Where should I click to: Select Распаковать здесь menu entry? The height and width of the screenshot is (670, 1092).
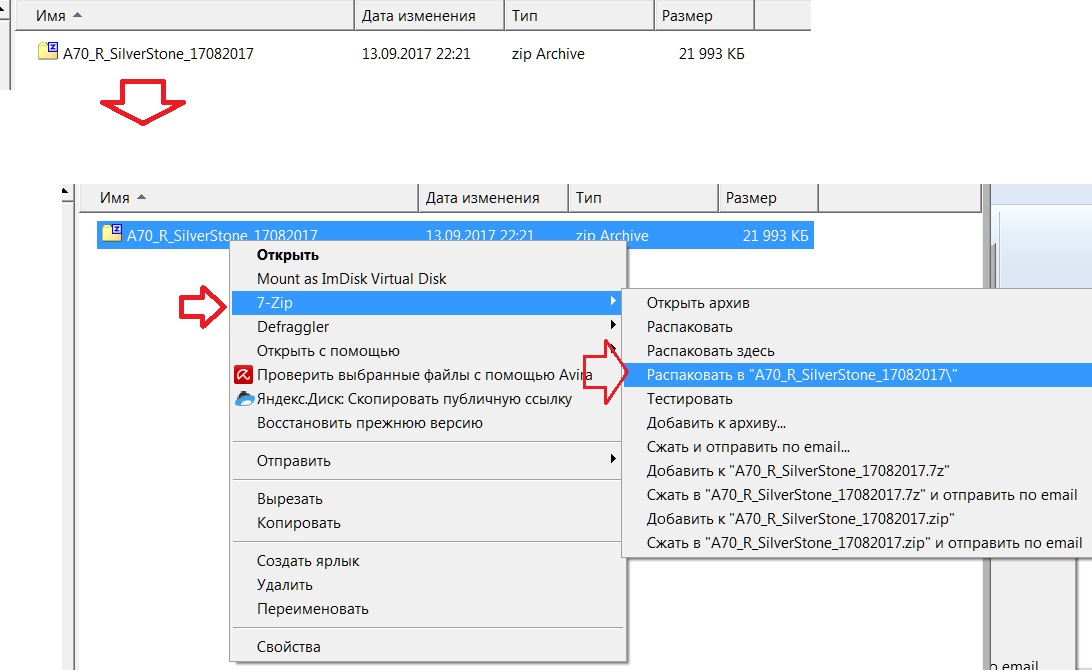710,351
